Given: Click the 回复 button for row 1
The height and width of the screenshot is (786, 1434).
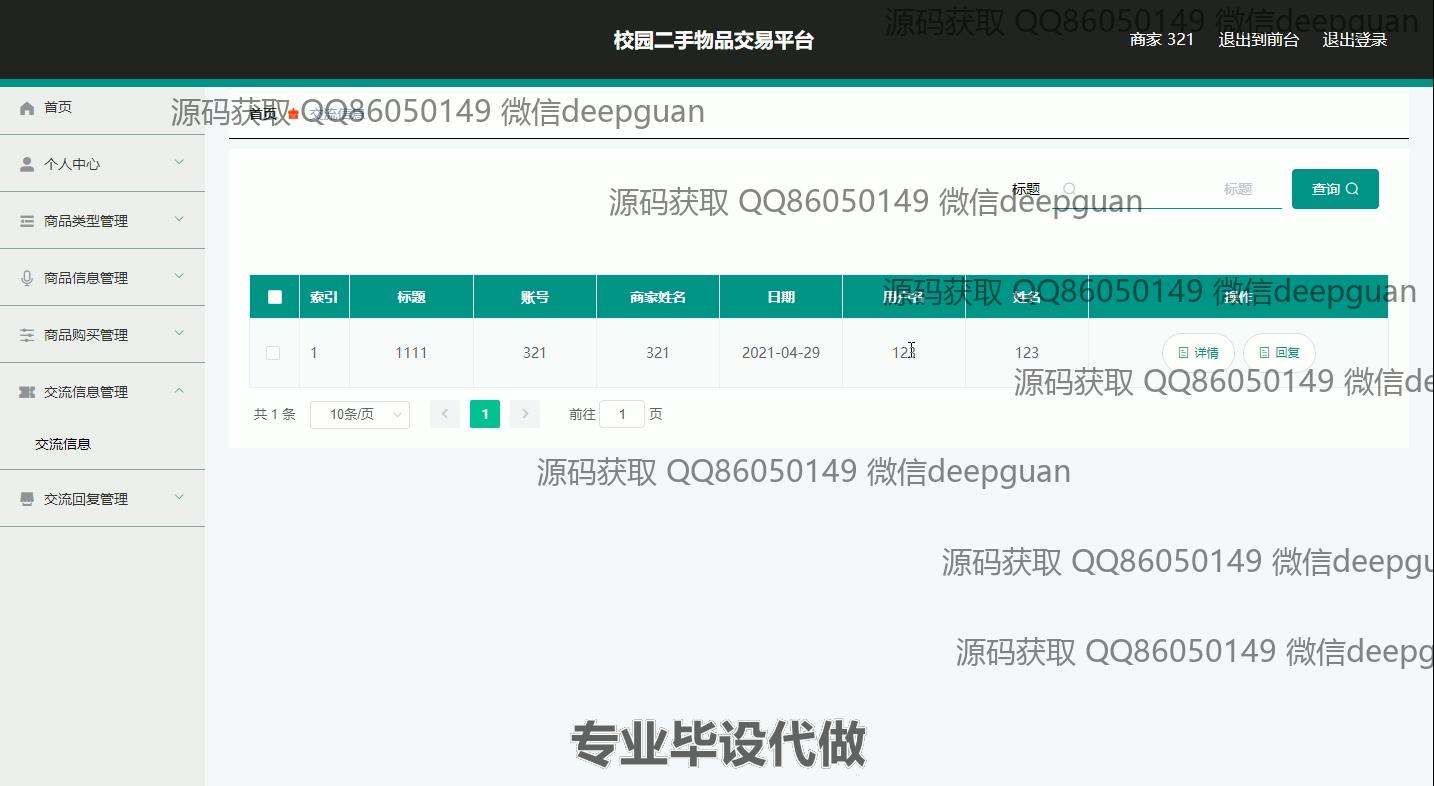Looking at the screenshot, I should pyautogui.click(x=1279, y=353).
